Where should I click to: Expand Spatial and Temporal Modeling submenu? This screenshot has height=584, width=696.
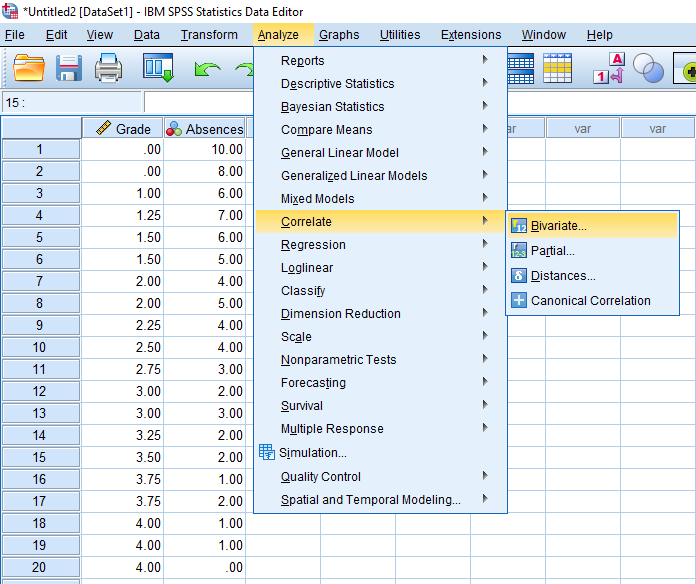point(380,500)
